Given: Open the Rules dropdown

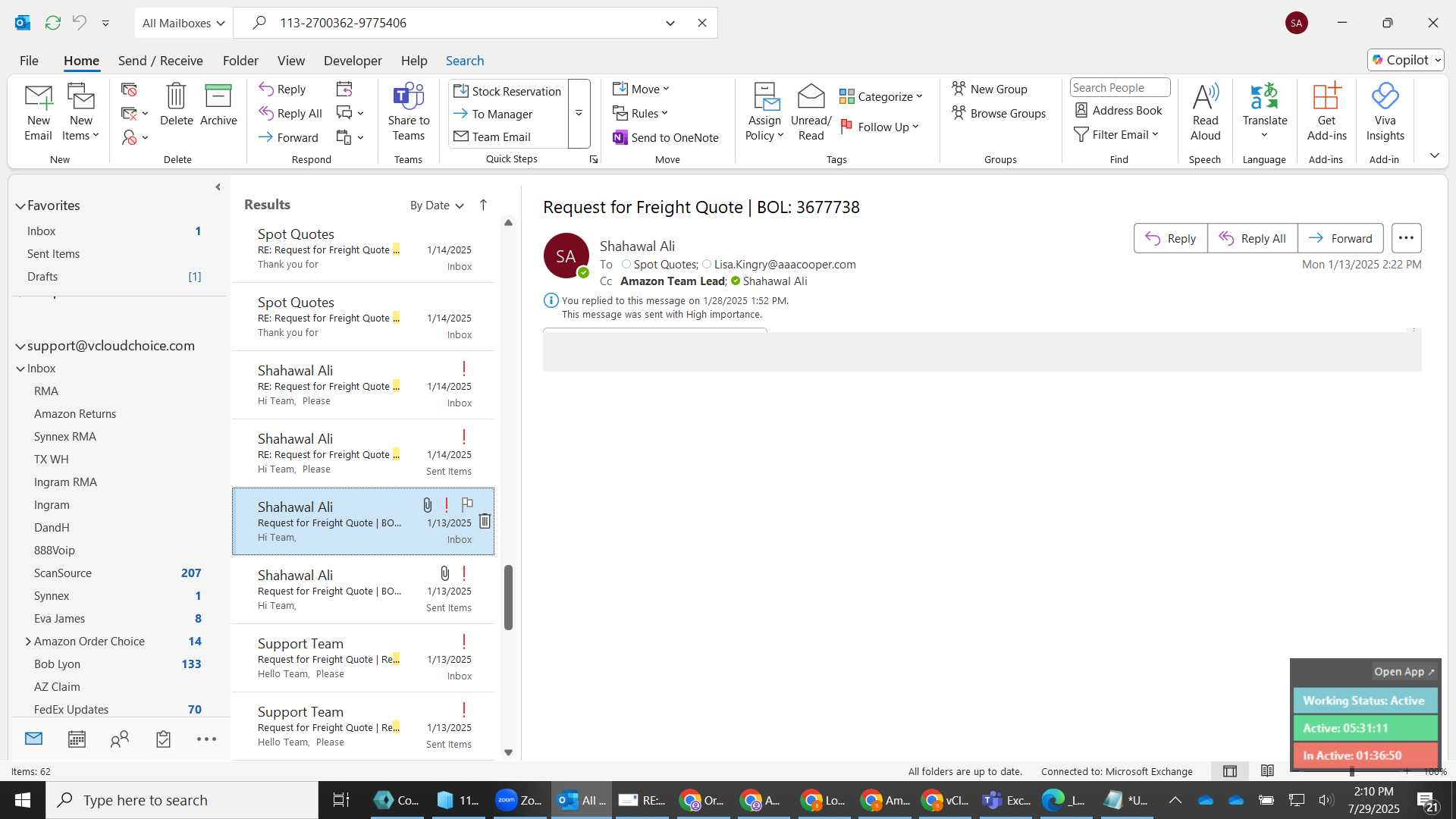Looking at the screenshot, I should pyautogui.click(x=640, y=113).
